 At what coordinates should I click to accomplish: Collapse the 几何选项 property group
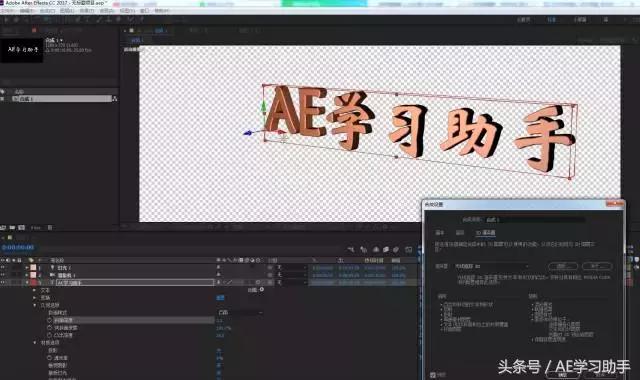click(34, 305)
